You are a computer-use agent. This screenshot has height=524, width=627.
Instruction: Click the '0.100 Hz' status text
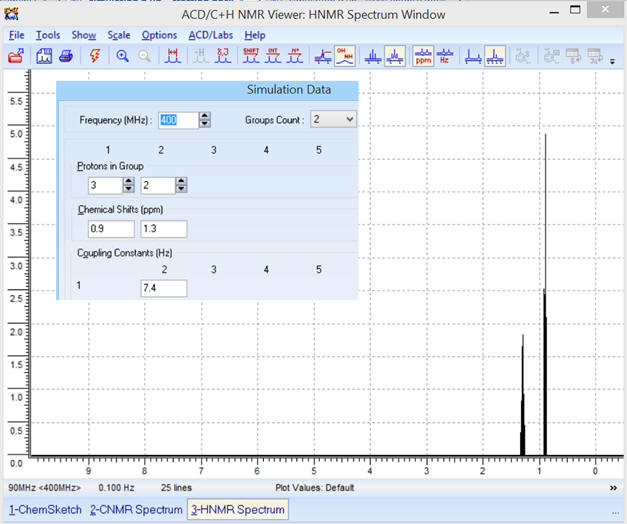pos(116,488)
